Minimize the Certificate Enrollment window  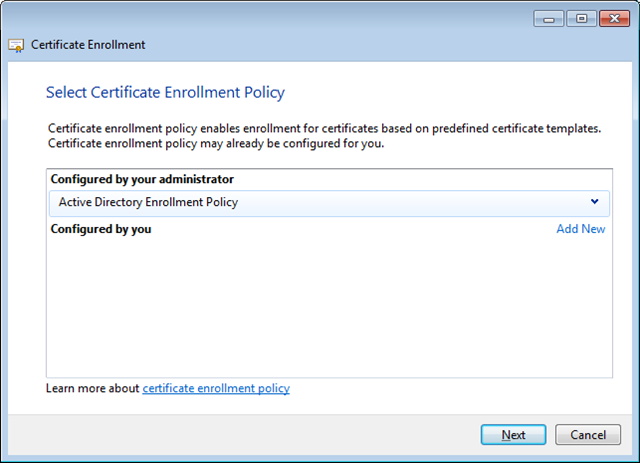548,18
